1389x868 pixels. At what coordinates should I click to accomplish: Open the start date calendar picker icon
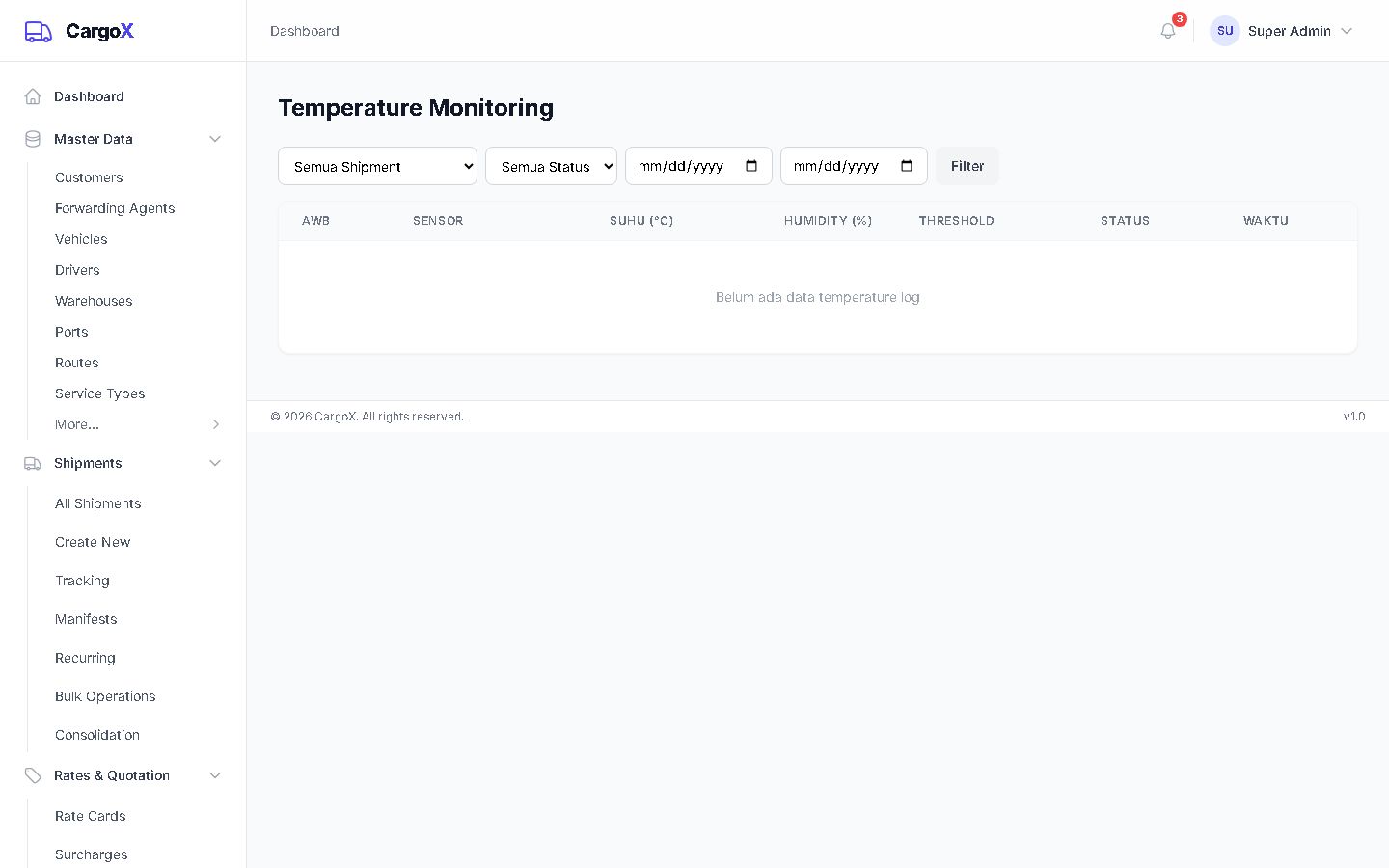coord(751,166)
